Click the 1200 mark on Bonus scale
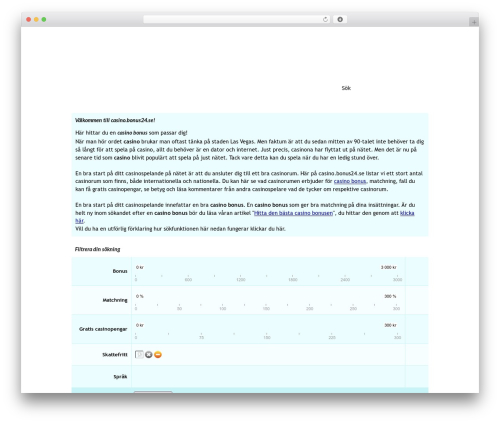 [241, 280]
